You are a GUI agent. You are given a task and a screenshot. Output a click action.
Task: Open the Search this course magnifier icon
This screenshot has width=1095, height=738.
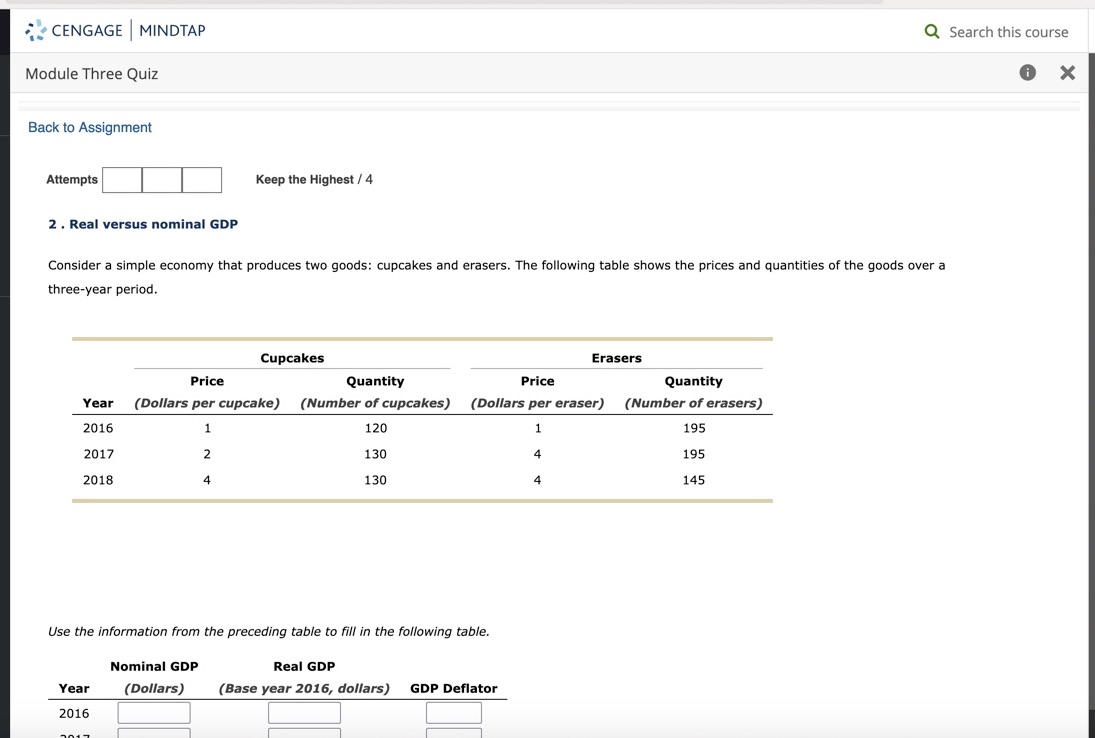(x=932, y=31)
